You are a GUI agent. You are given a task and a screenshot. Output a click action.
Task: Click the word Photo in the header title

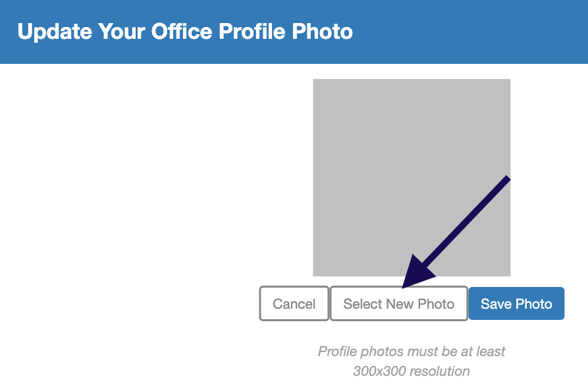click(322, 31)
